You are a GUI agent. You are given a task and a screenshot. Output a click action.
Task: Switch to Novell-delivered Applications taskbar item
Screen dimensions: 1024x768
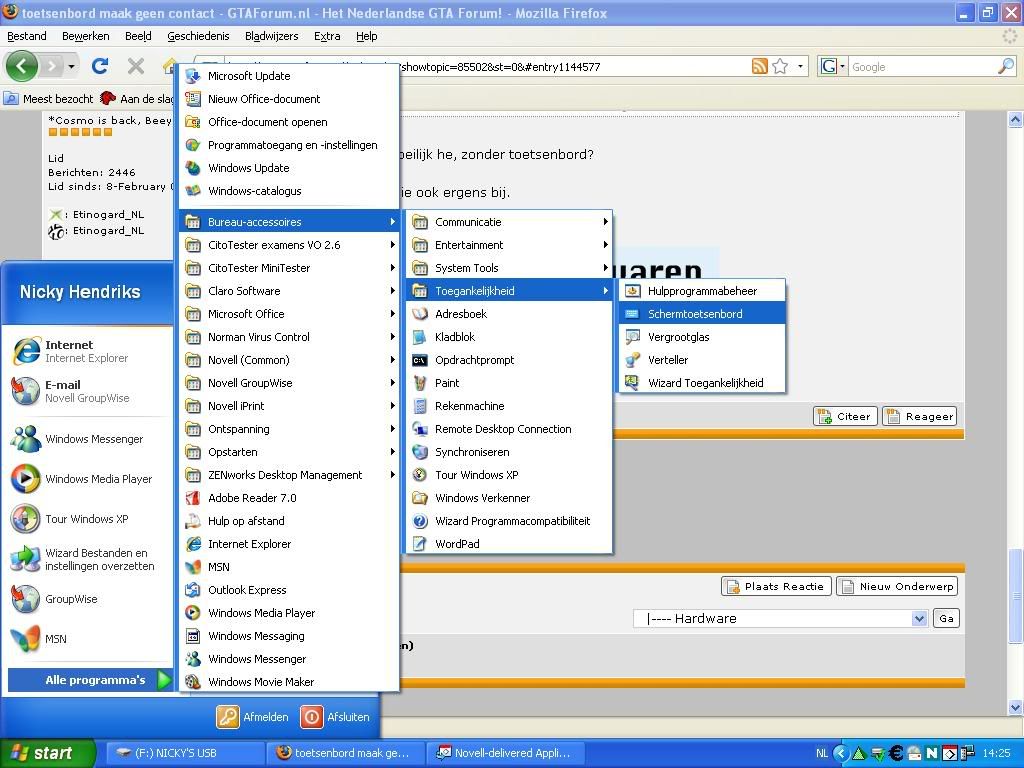[504, 753]
